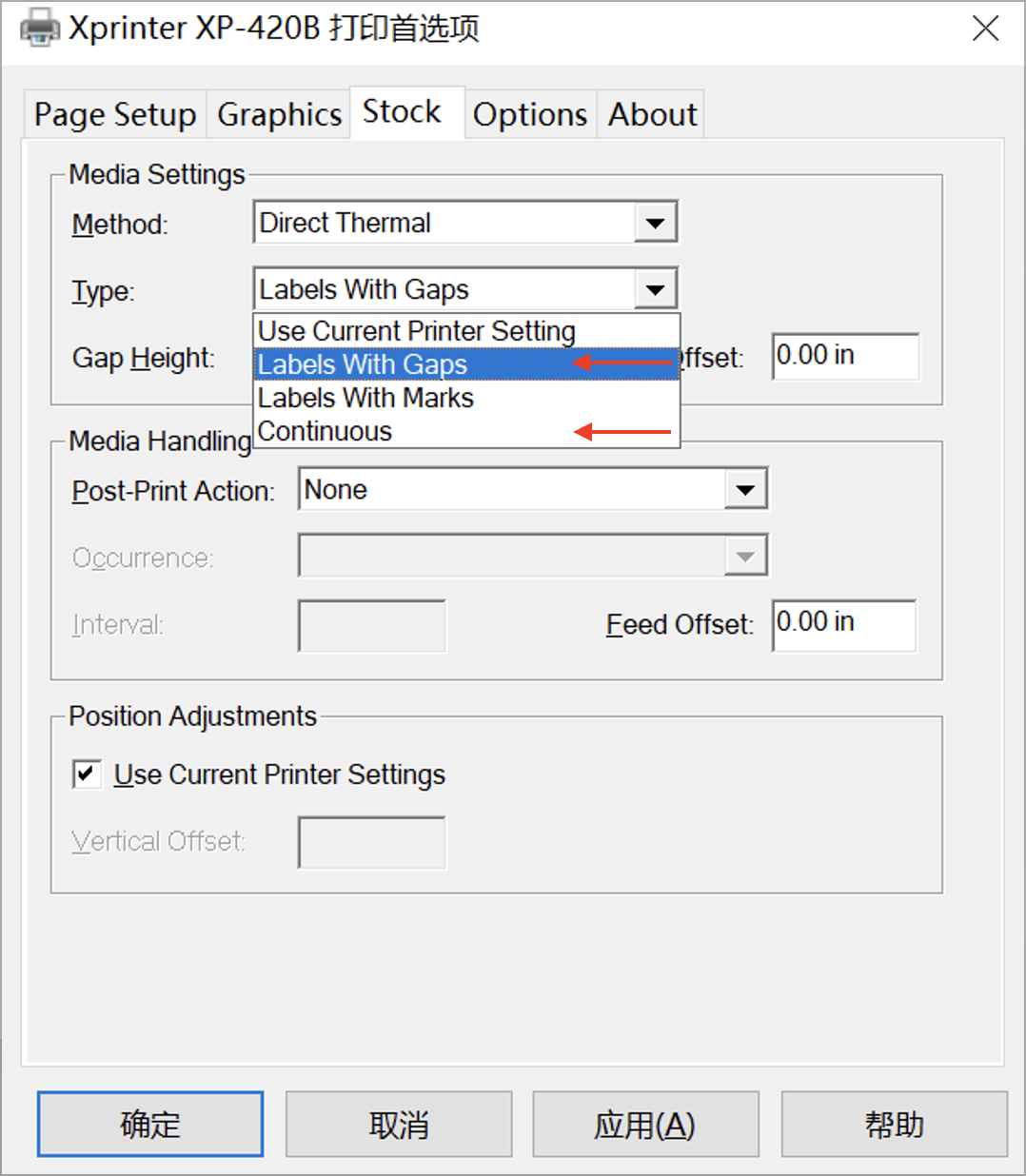Click the Position Adjustments group title
Image resolution: width=1026 pixels, height=1176 pixels.
point(193,715)
